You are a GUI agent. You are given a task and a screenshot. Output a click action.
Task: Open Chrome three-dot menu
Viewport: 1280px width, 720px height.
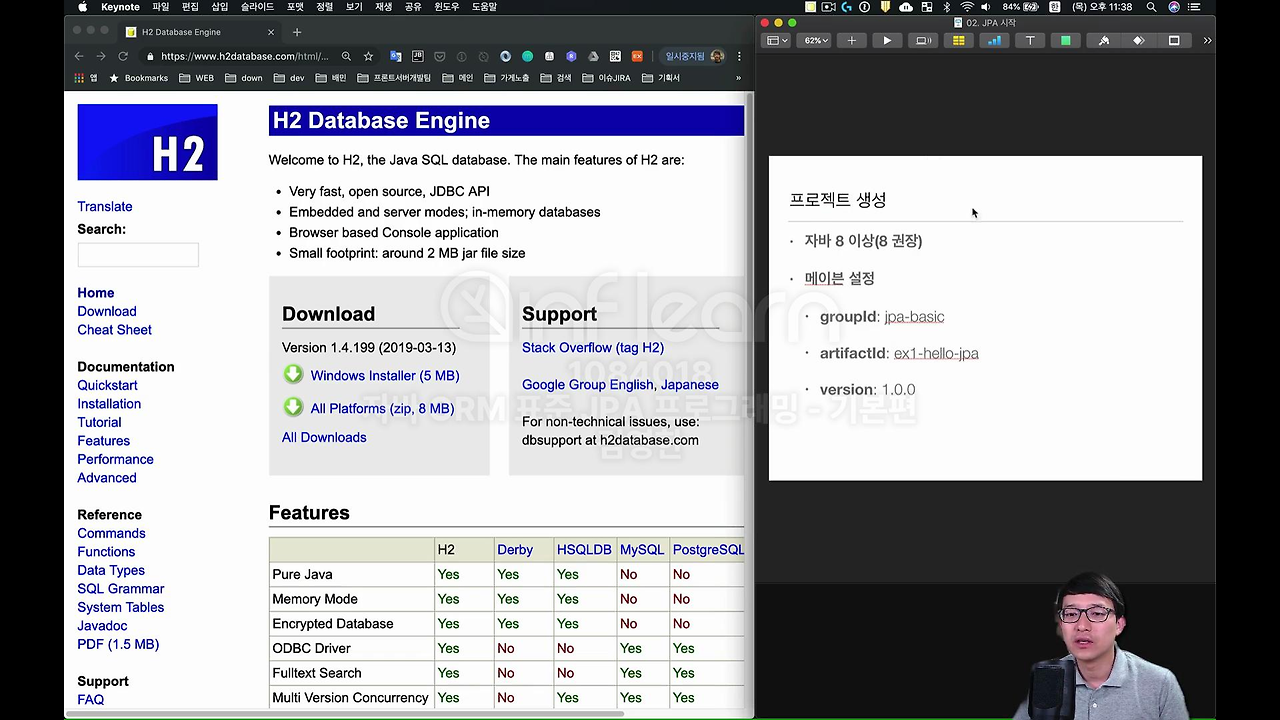click(x=739, y=56)
